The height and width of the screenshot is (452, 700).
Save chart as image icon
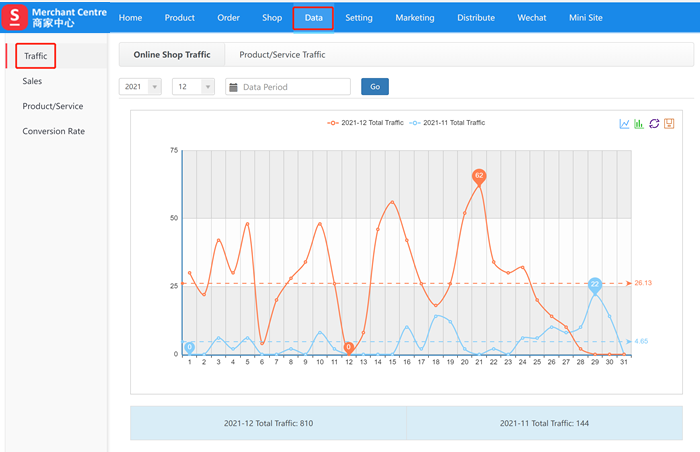click(x=669, y=124)
